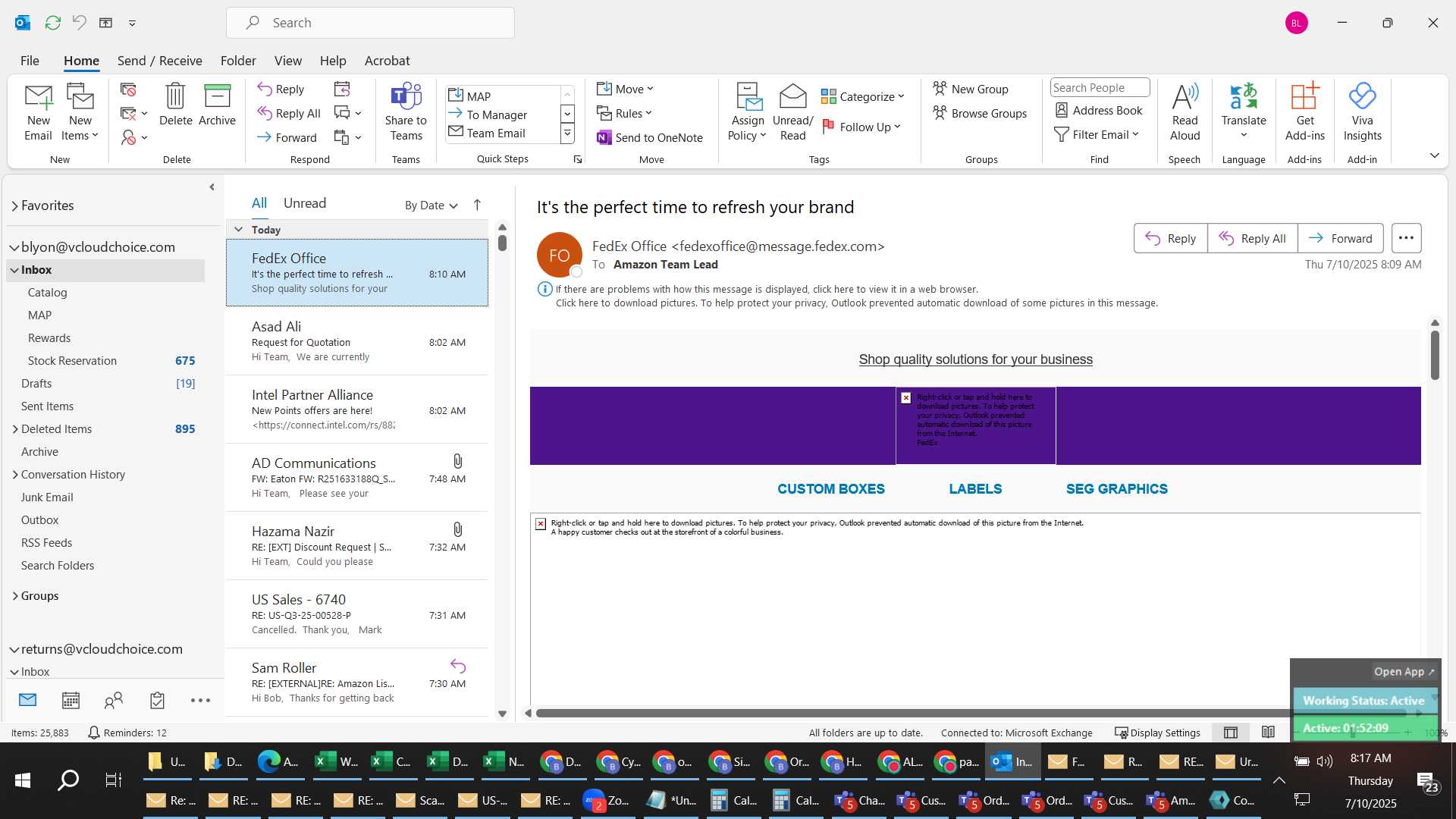This screenshot has width=1456, height=819.
Task: Switch to the View ribbon tab
Action: point(287,61)
